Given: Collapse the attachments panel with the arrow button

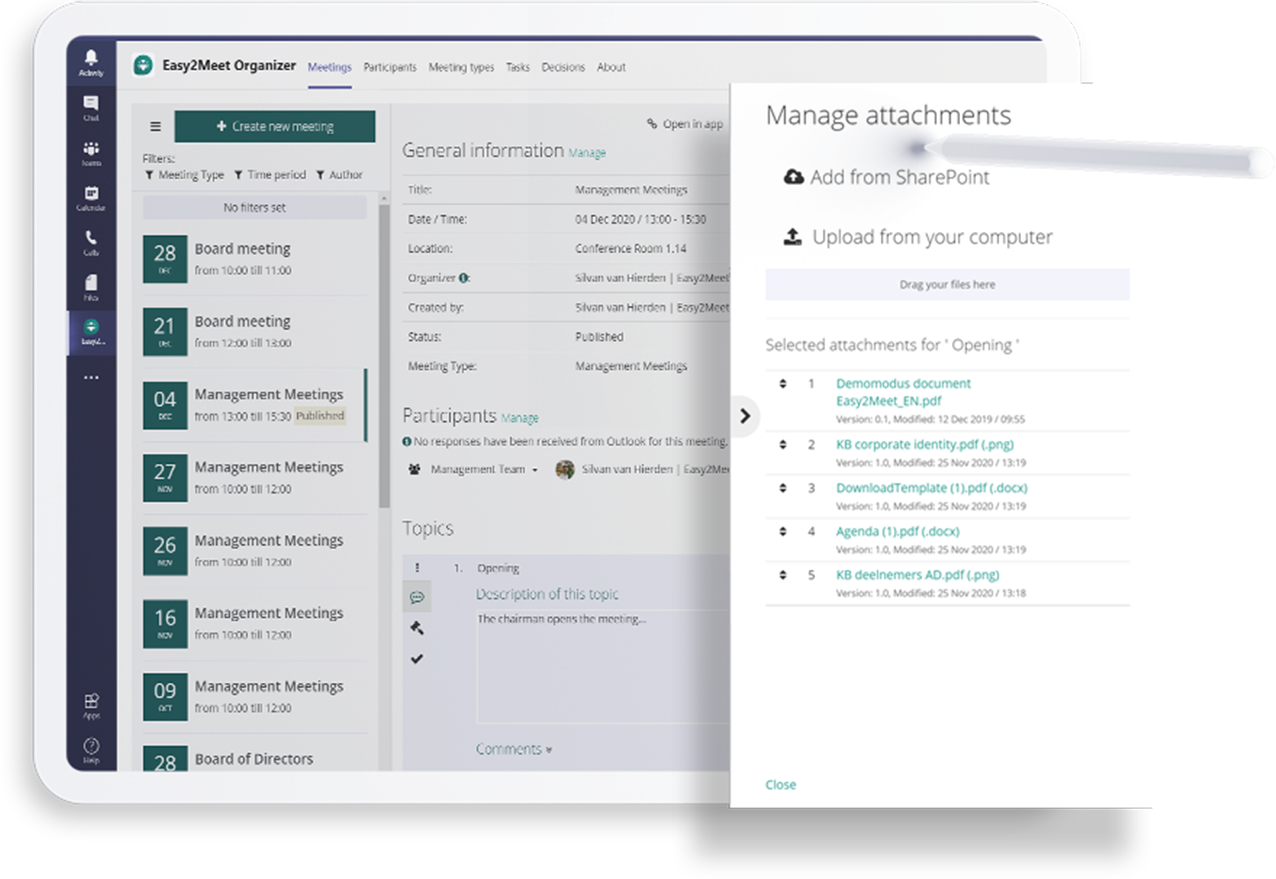Looking at the screenshot, I should click(x=744, y=416).
